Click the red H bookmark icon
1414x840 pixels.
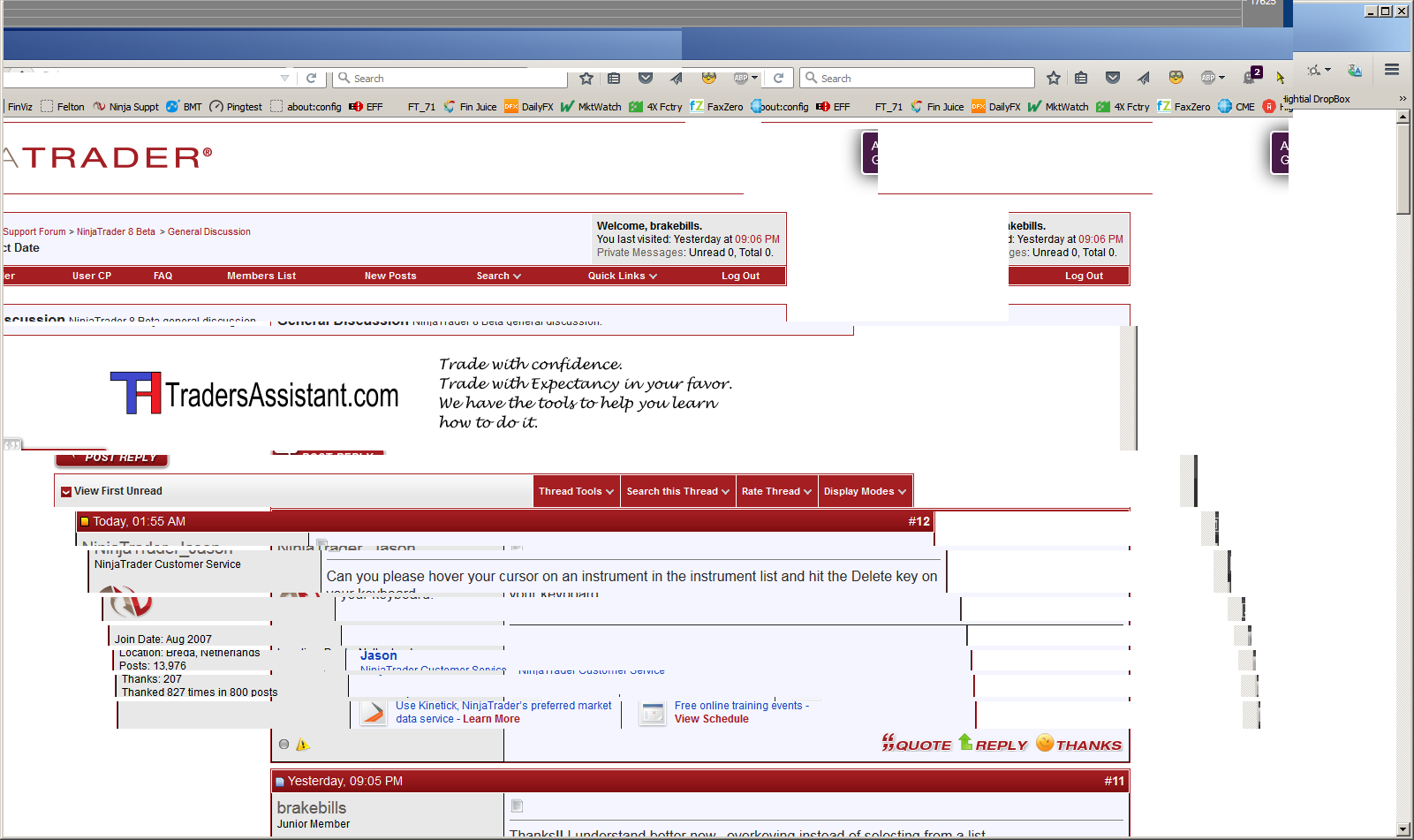(1269, 107)
